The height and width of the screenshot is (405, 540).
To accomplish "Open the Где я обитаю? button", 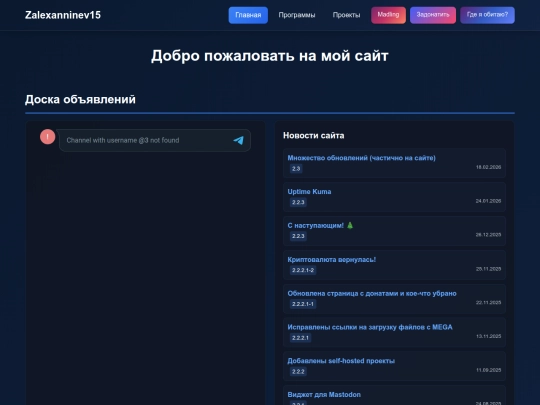I will [x=487, y=15].
